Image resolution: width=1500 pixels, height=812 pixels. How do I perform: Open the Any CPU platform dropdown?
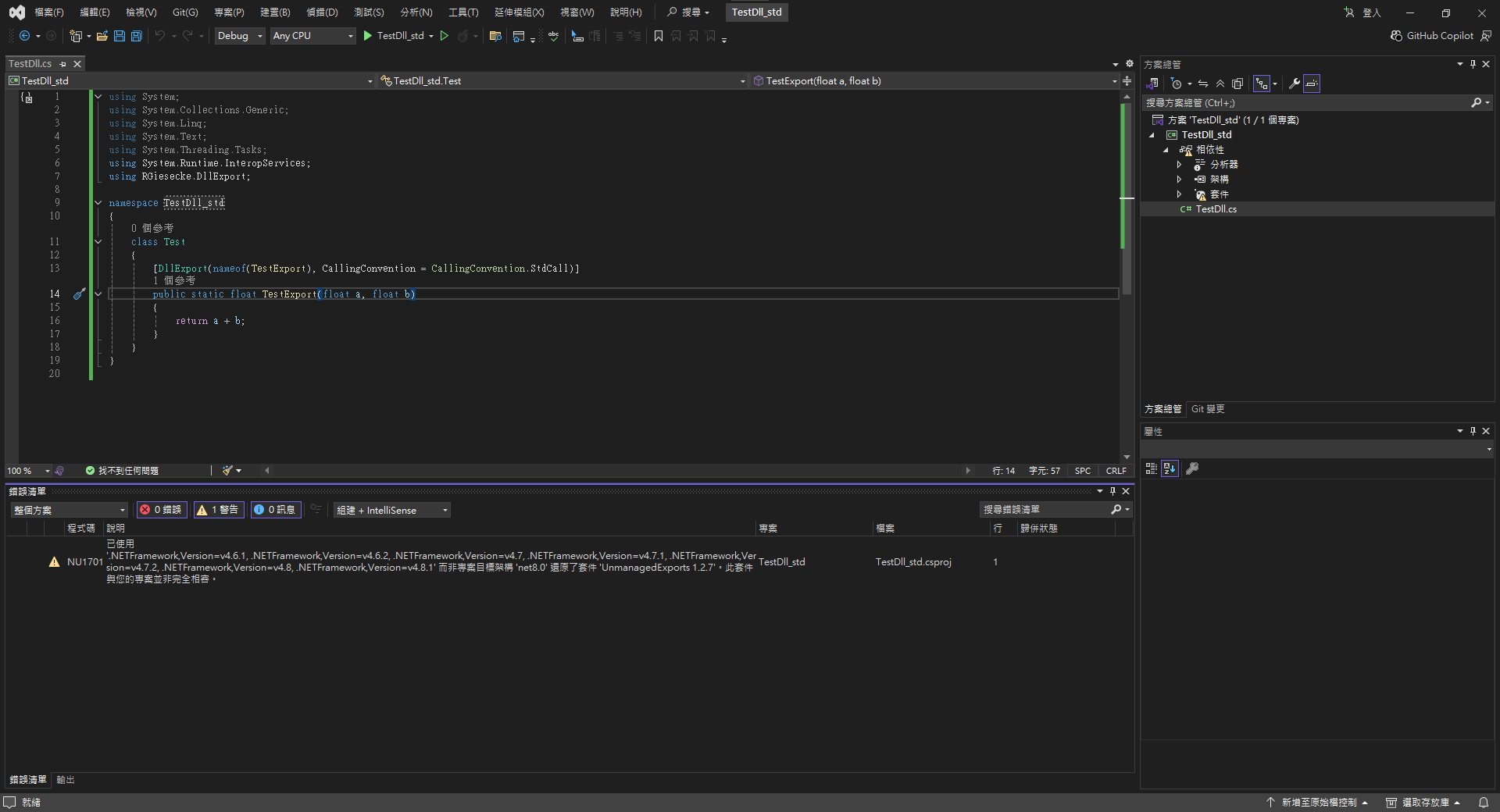[x=312, y=36]
